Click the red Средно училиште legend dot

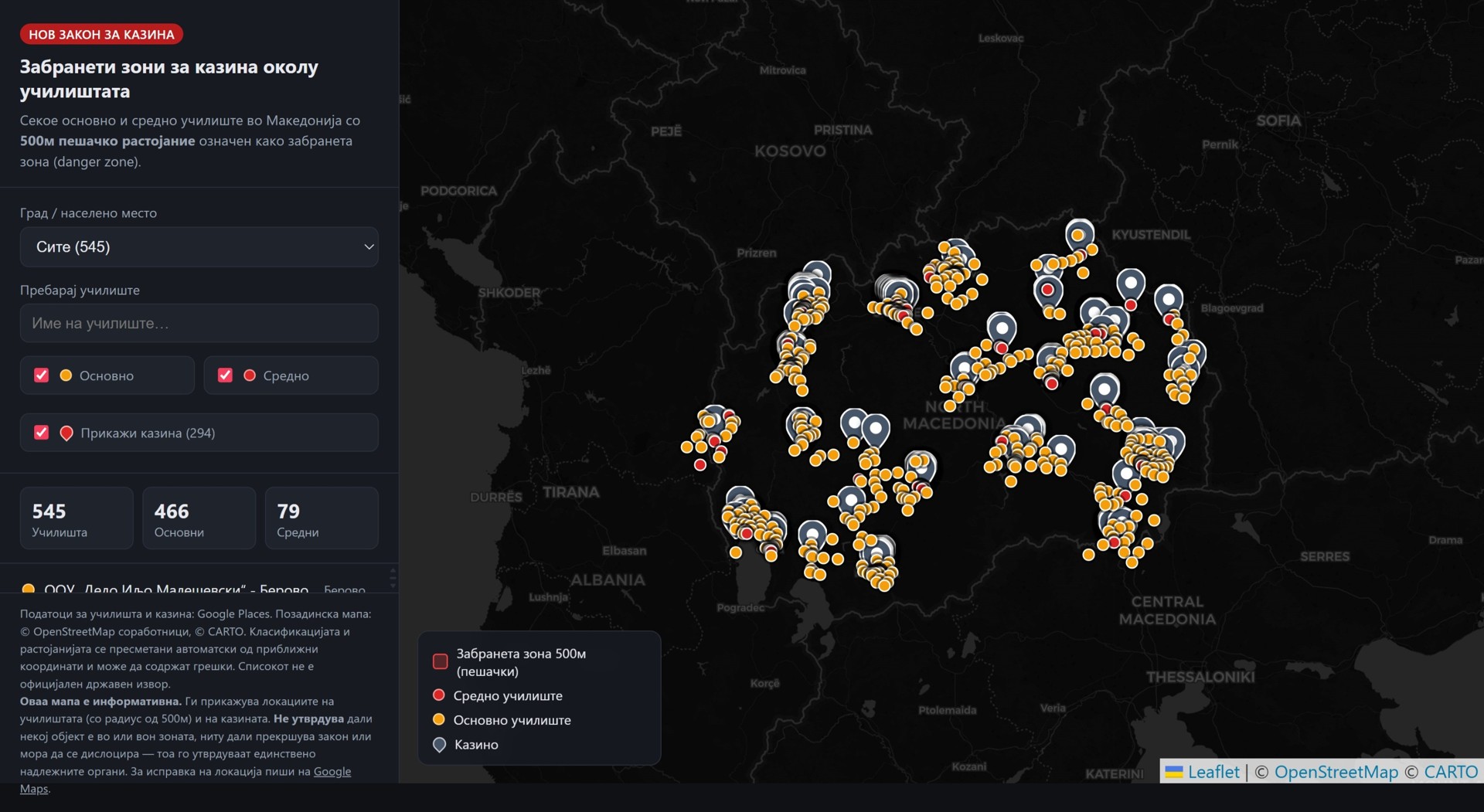point(438,695)
